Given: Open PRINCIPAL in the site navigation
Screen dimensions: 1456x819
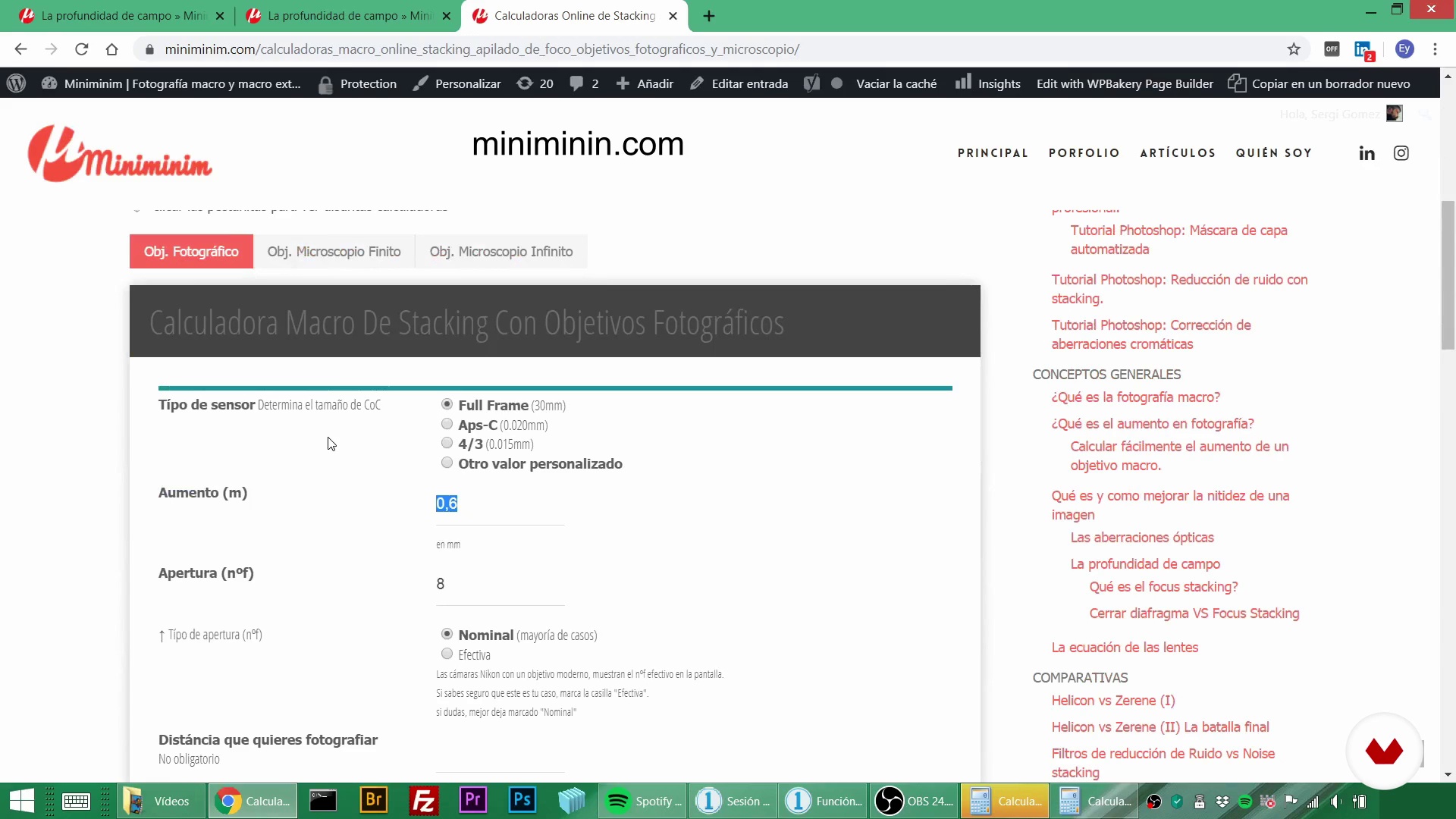Looking at the screenshot, I should 993,153.
